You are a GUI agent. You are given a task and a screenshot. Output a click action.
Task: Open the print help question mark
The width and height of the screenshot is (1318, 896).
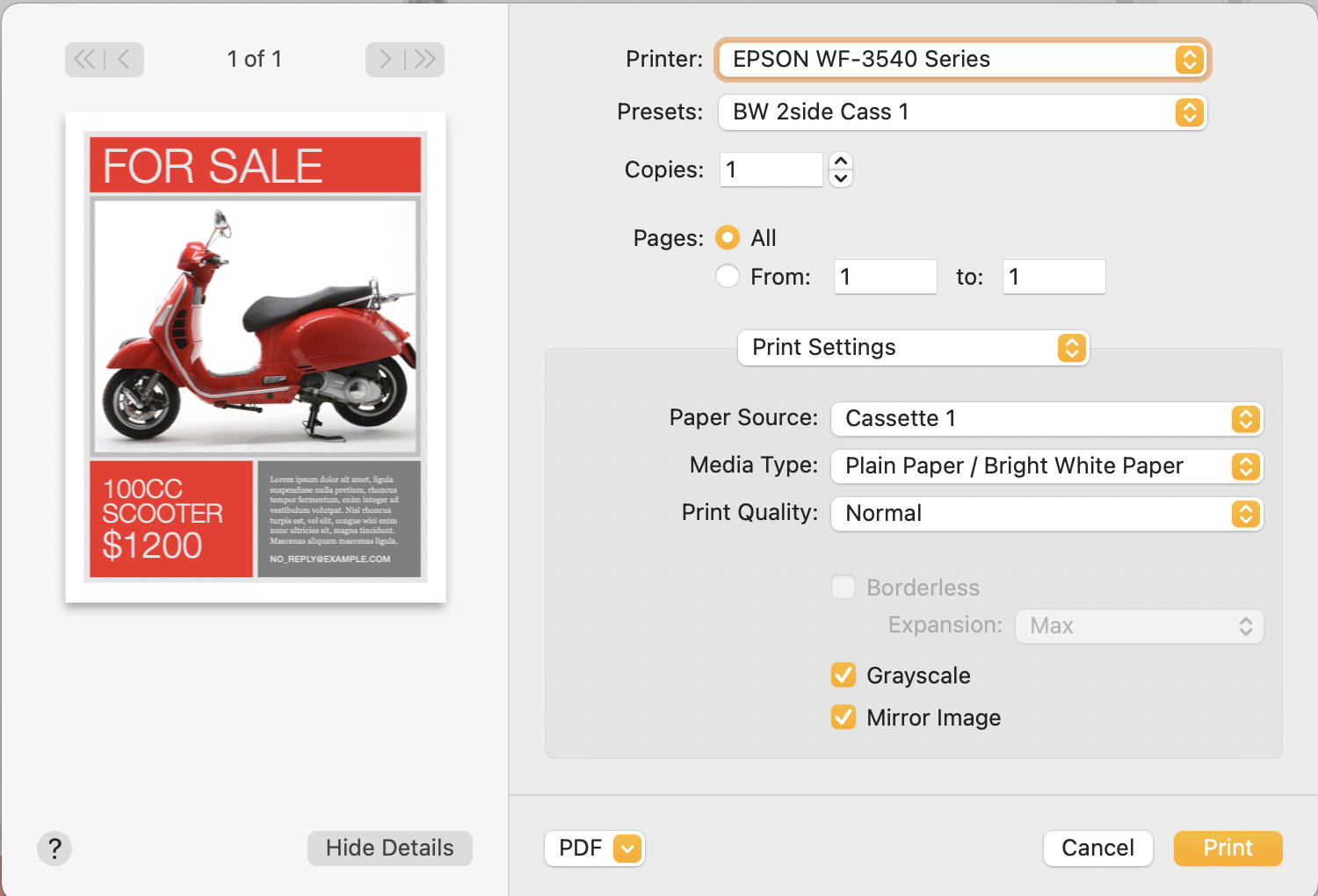54,849
